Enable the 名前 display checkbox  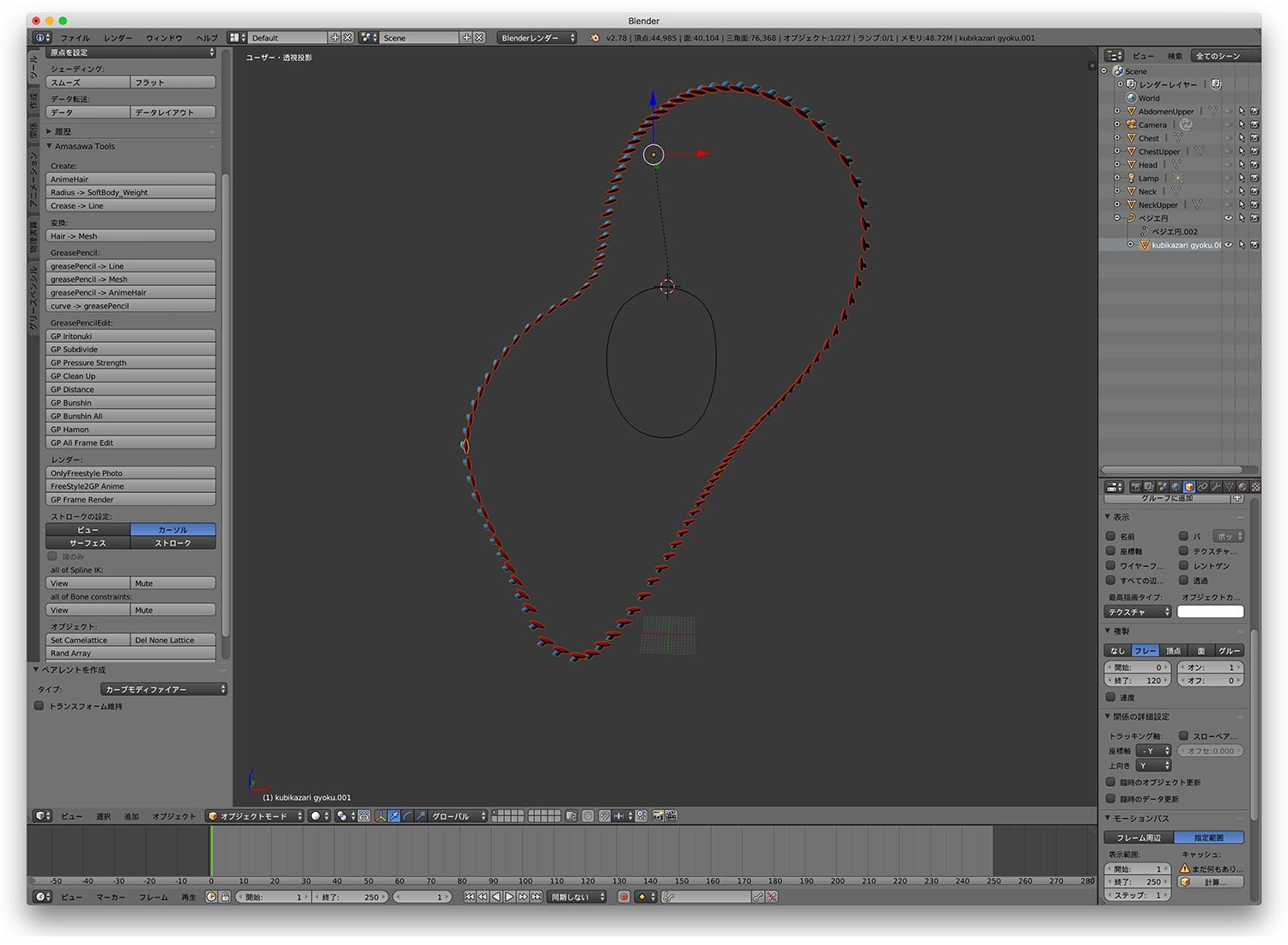[x=1110, y=536]
